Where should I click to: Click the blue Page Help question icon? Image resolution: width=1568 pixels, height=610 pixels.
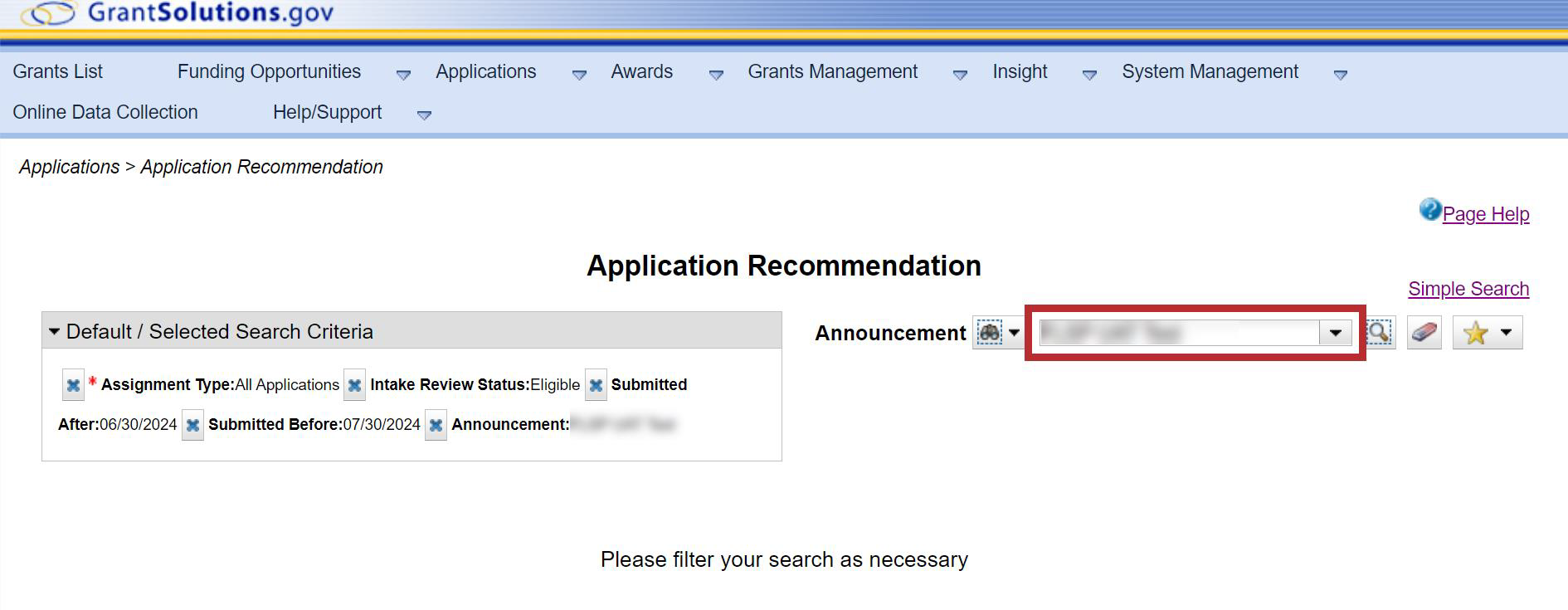(1429, 210)
